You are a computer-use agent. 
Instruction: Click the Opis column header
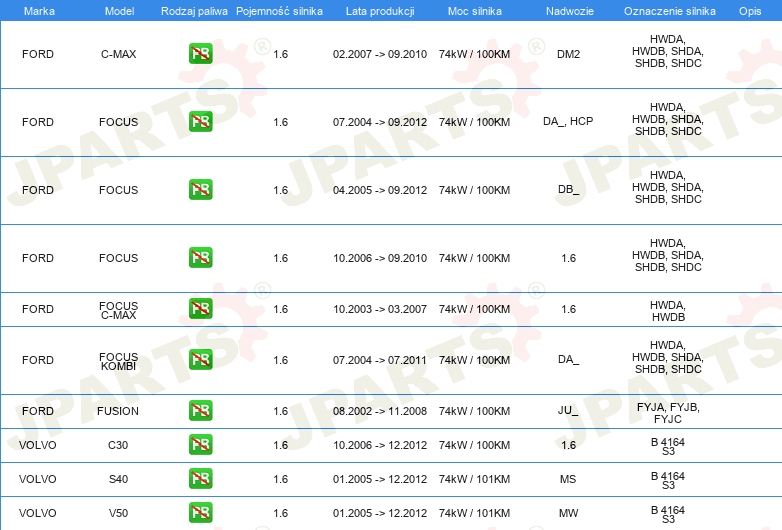pos(750,11)
